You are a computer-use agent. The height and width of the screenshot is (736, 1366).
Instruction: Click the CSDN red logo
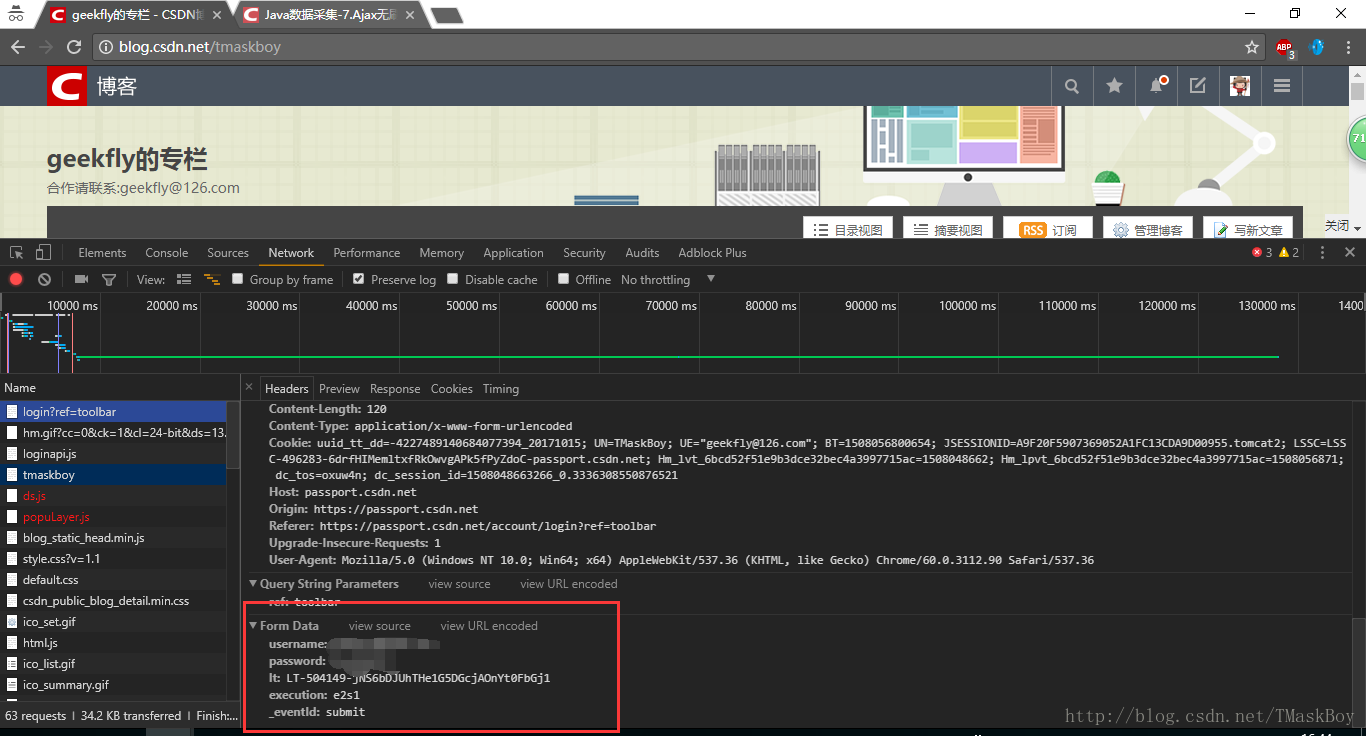(x=67, y=86)
